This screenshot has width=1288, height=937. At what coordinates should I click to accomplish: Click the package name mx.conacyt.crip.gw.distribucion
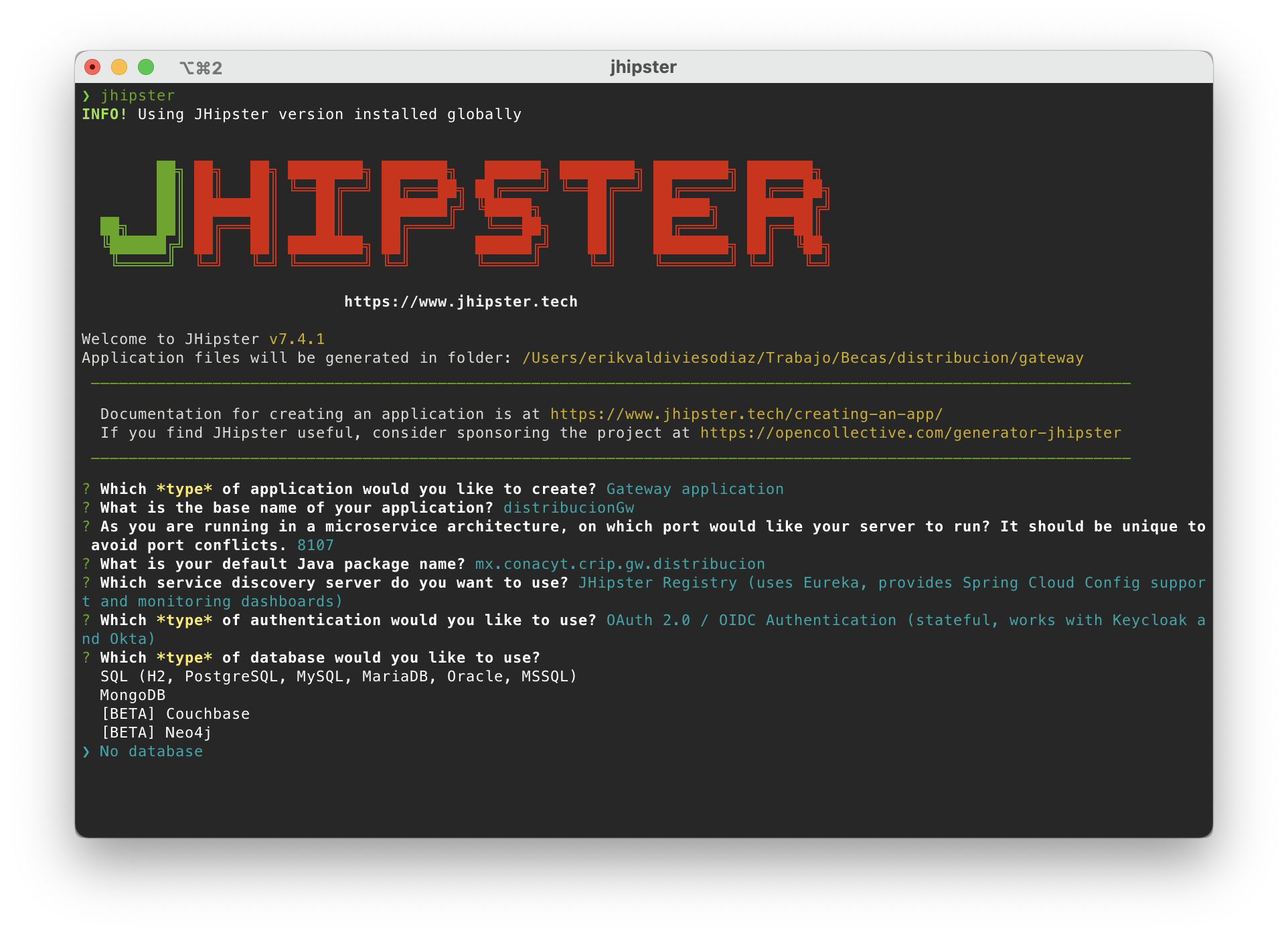[620, 564]
